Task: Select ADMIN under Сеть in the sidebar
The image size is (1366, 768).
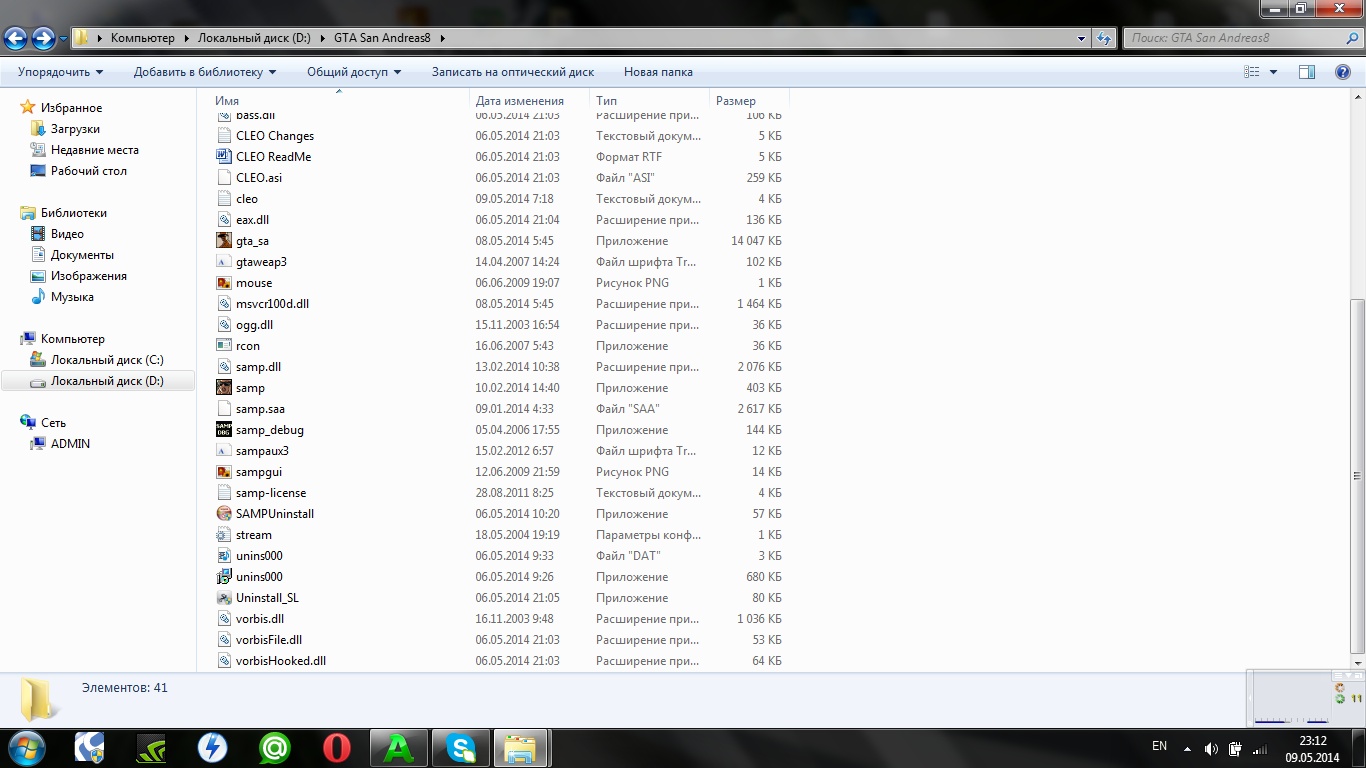Action: click(x=70, y=444)
